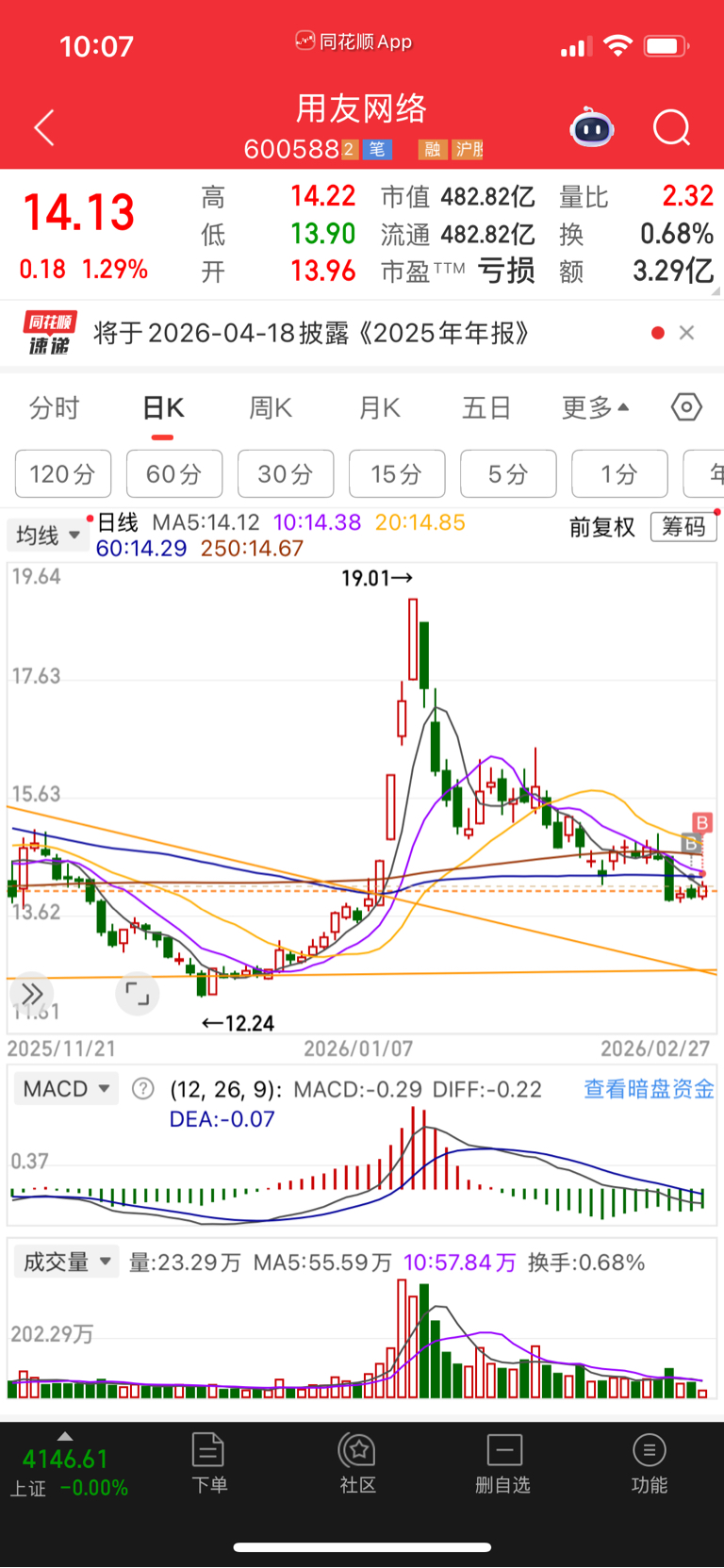Tap the 融 margin badge

click(433, 149)
